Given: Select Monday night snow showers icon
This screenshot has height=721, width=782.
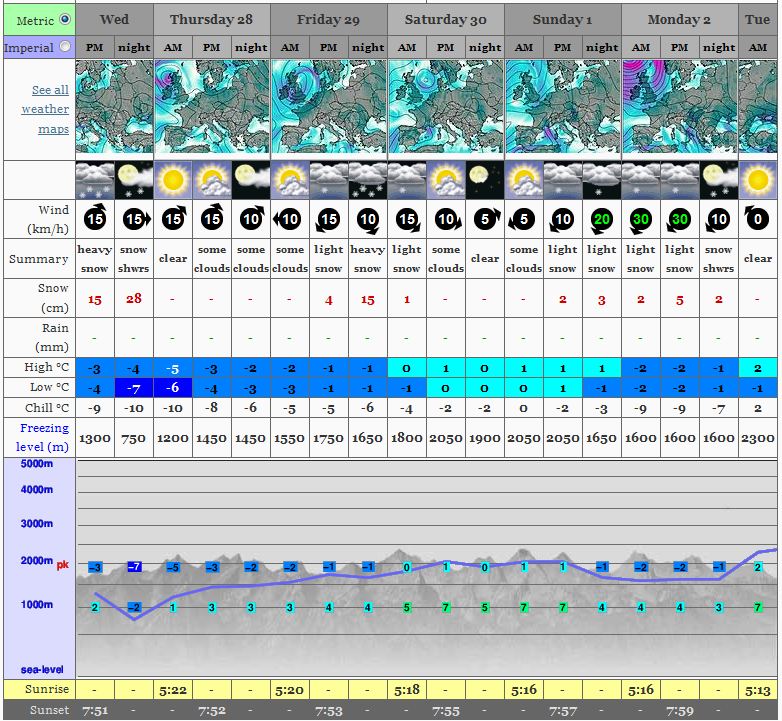Looking at the screenshot, I should pos(719,180).
